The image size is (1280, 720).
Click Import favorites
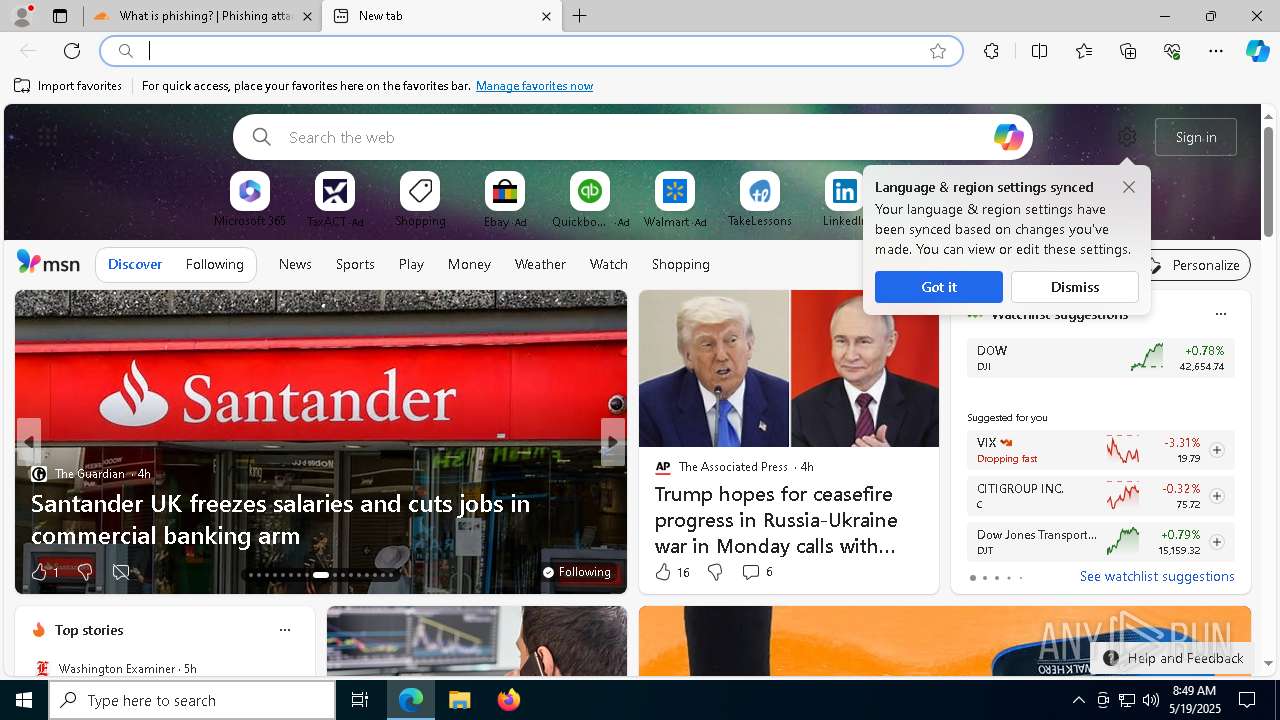coord(68,86)
